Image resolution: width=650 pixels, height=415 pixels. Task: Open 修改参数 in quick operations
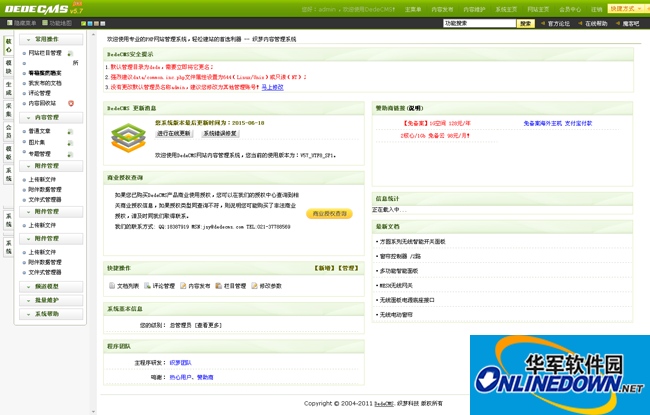[x=267, y=286]
